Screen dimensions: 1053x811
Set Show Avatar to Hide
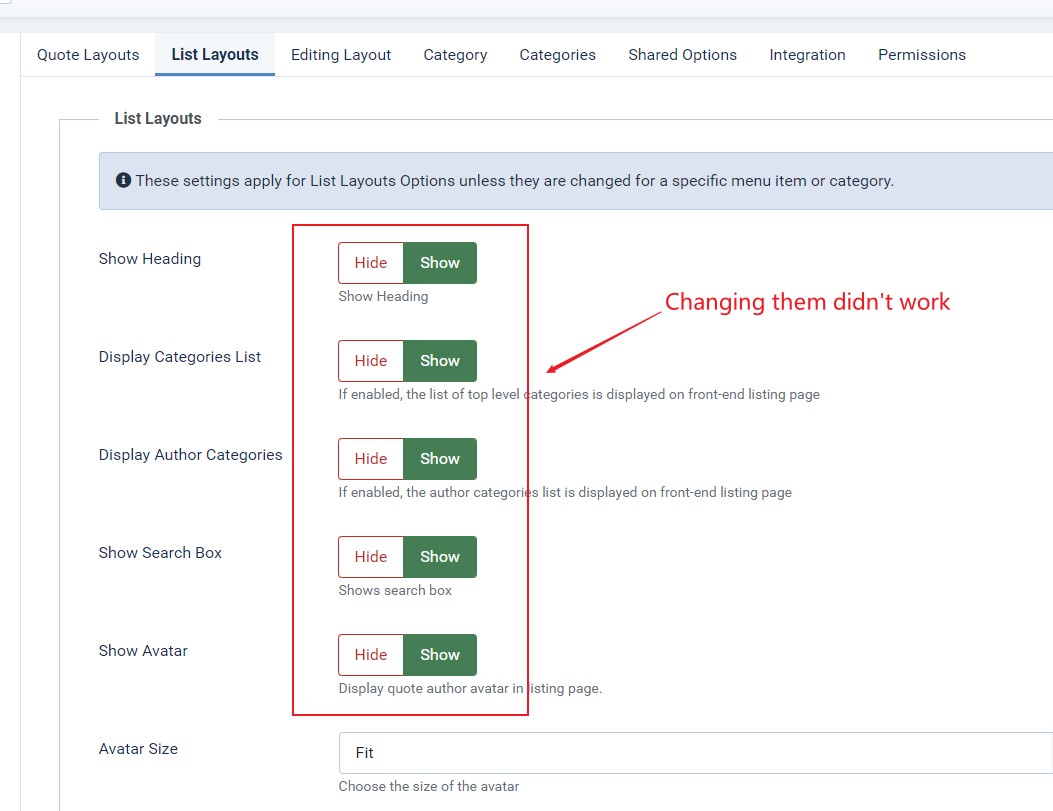pos(371,655)
